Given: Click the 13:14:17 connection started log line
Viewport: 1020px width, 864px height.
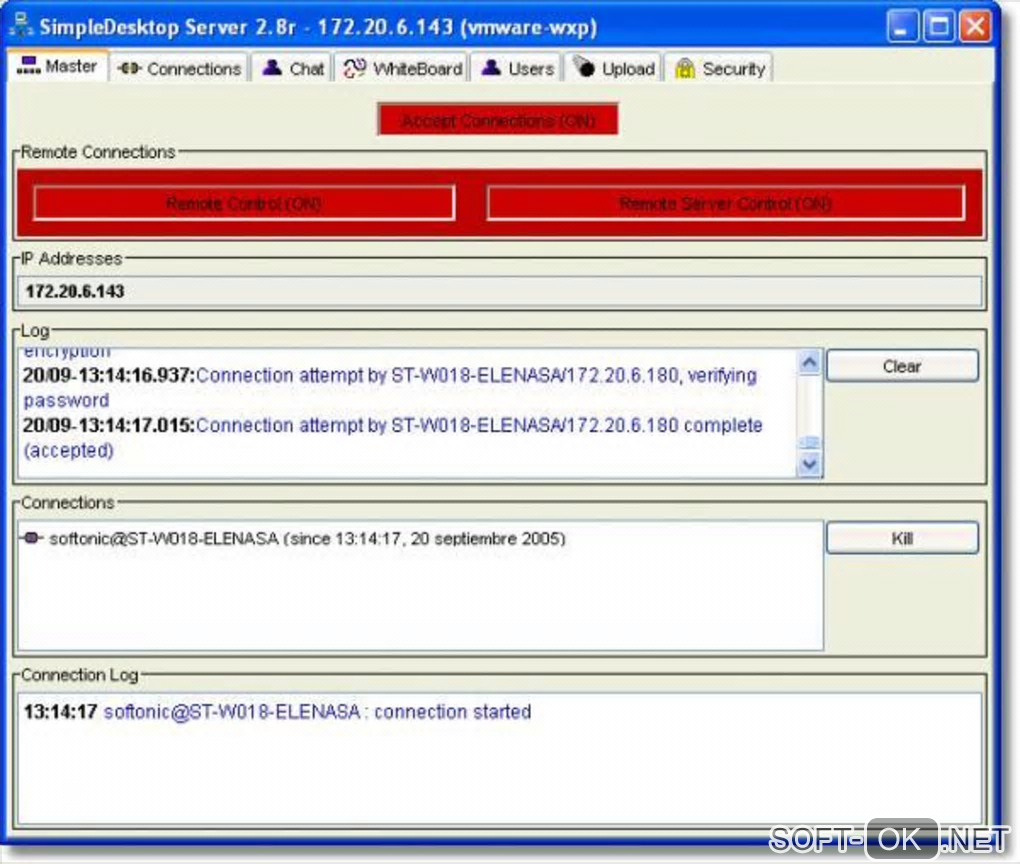Looking at the screenshot, I should [x=278, y=712].
